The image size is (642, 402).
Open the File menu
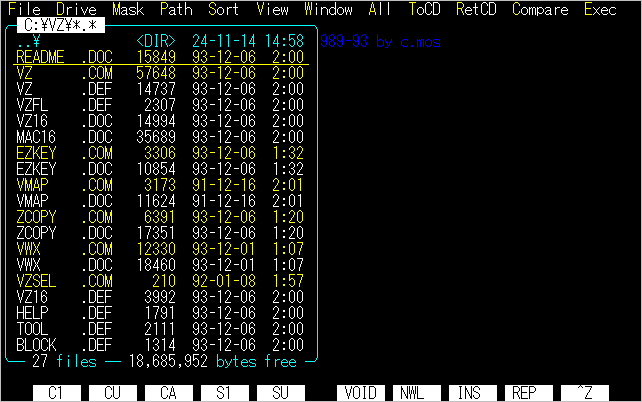[x=24, y=9]
